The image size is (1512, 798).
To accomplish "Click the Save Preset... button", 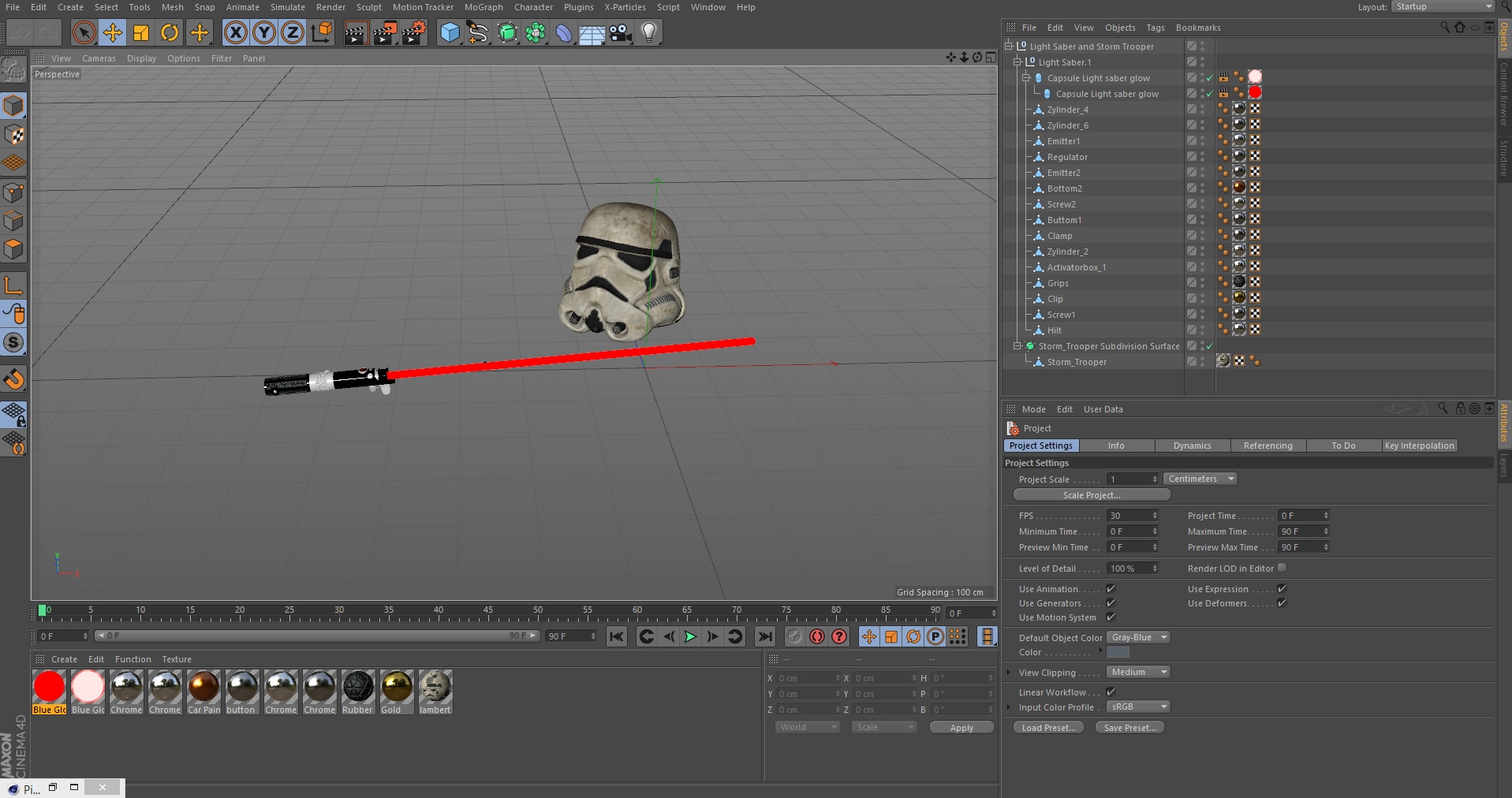I will tap(1129, 728).
